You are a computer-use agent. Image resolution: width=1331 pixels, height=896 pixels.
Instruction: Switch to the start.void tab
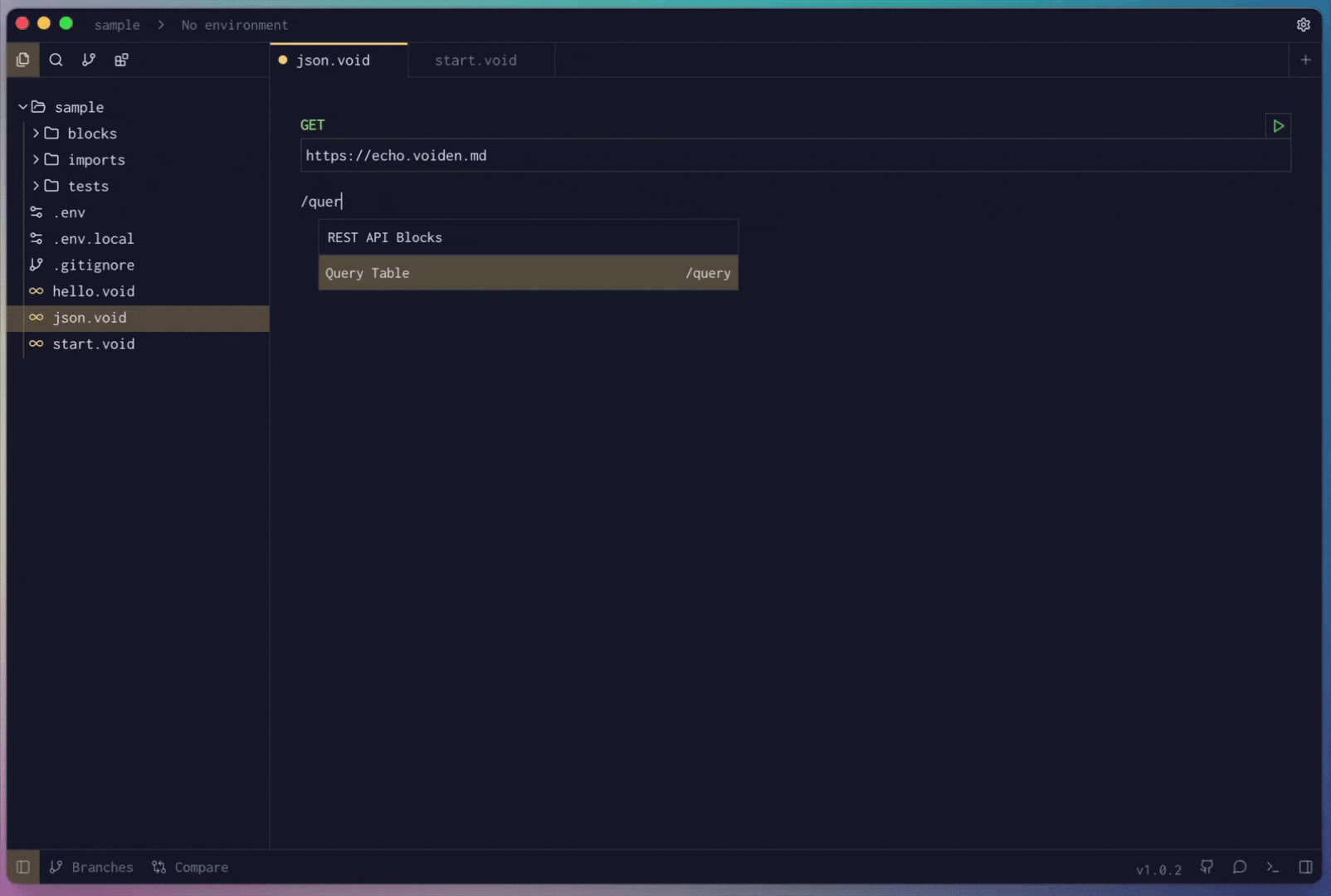coord(477,60)
